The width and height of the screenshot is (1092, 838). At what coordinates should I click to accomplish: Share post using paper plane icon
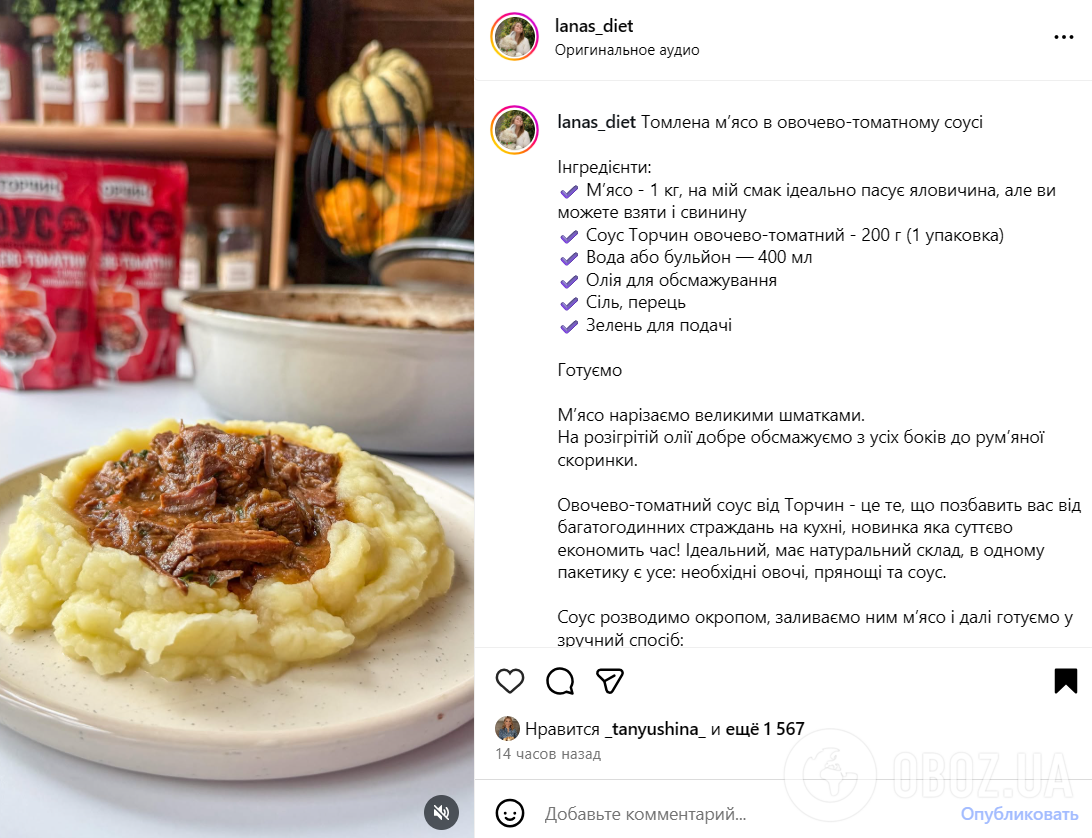point(610,681)
